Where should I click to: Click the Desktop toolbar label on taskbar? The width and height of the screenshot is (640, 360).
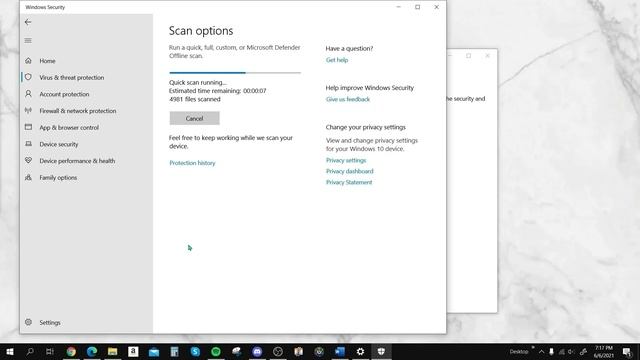[x=519, y=351]
